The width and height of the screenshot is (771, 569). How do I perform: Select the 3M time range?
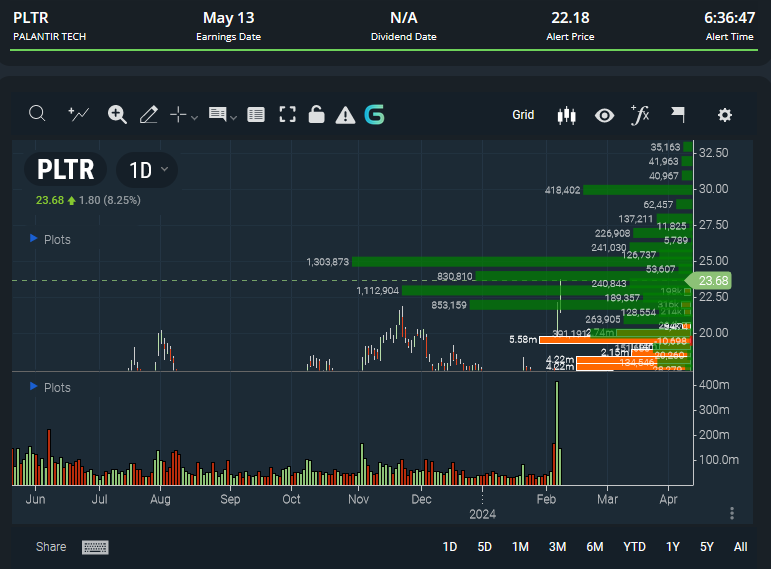tap(558, 547)
